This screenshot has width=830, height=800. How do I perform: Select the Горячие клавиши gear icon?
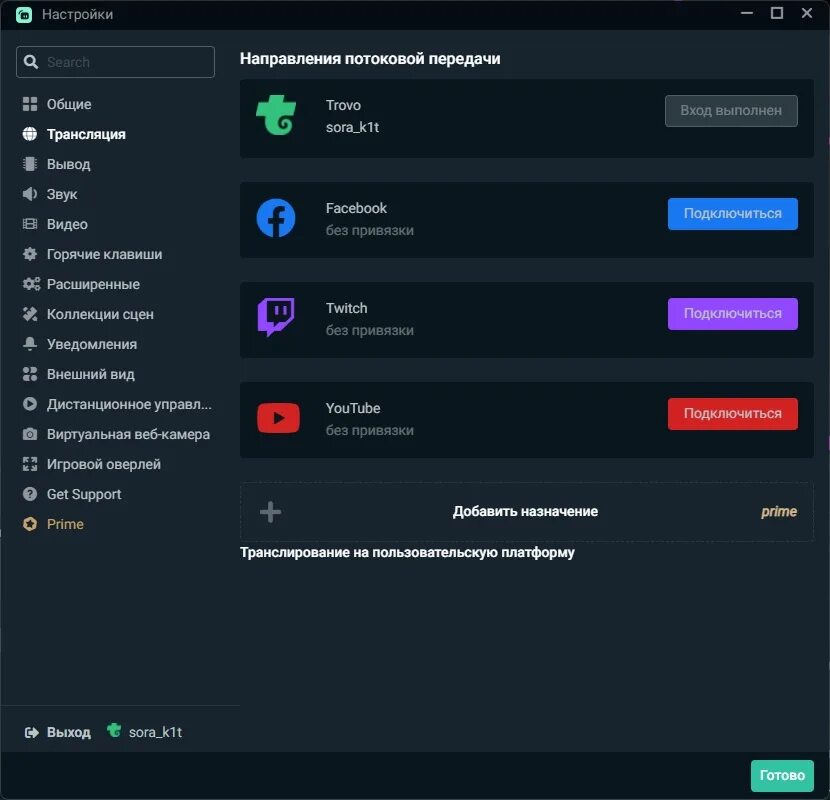point(30,254)
